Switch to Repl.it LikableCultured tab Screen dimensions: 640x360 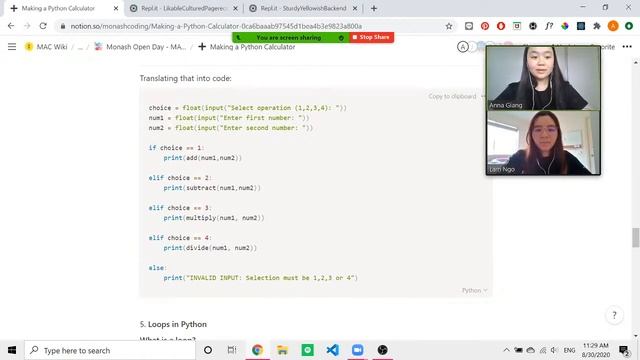tap(184, 8)
